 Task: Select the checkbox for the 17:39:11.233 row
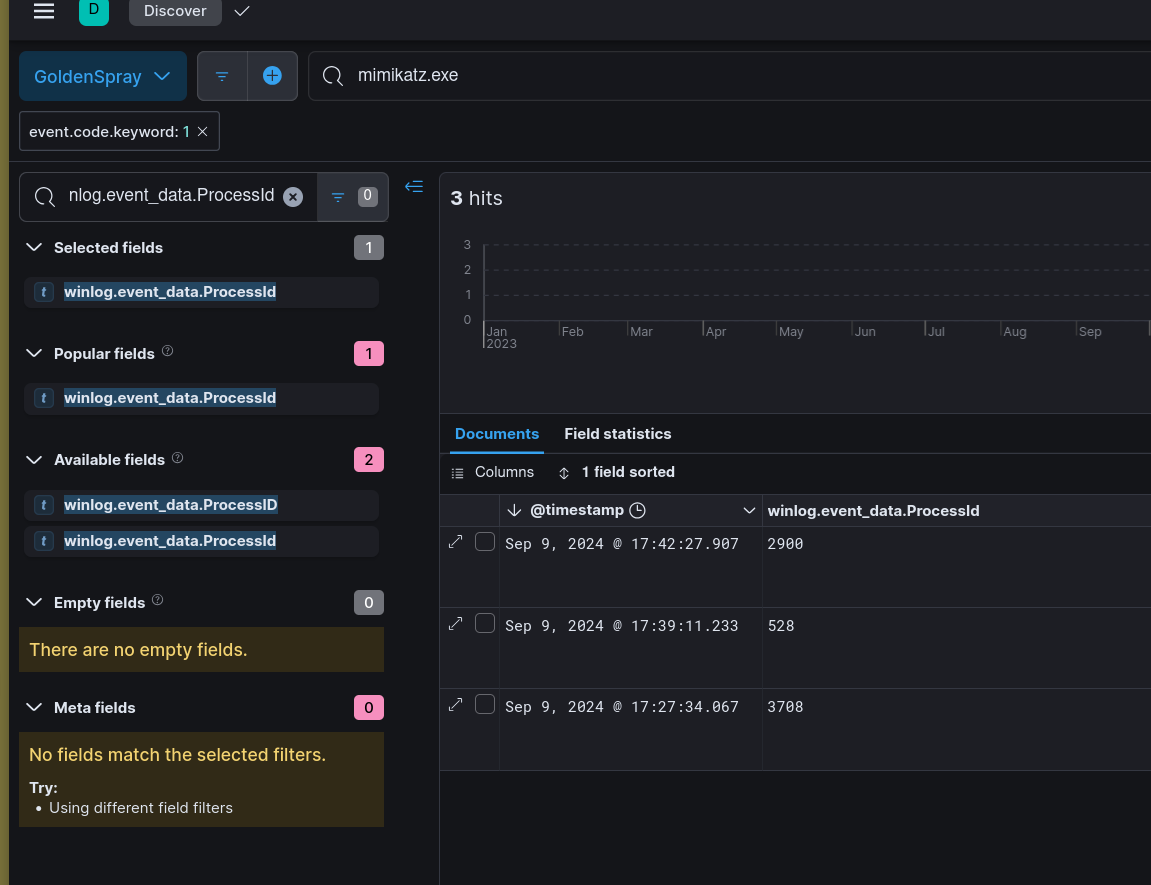coord(485,624)
